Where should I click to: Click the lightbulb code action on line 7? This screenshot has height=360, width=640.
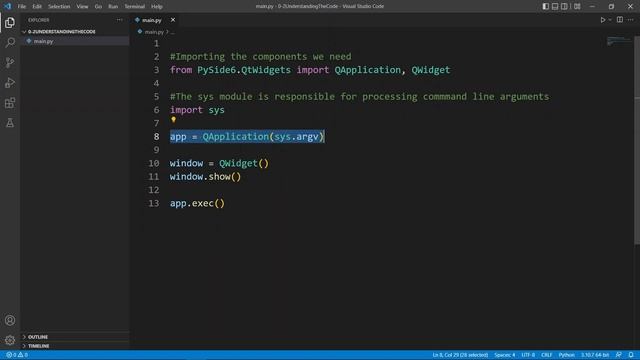[173, 120]
